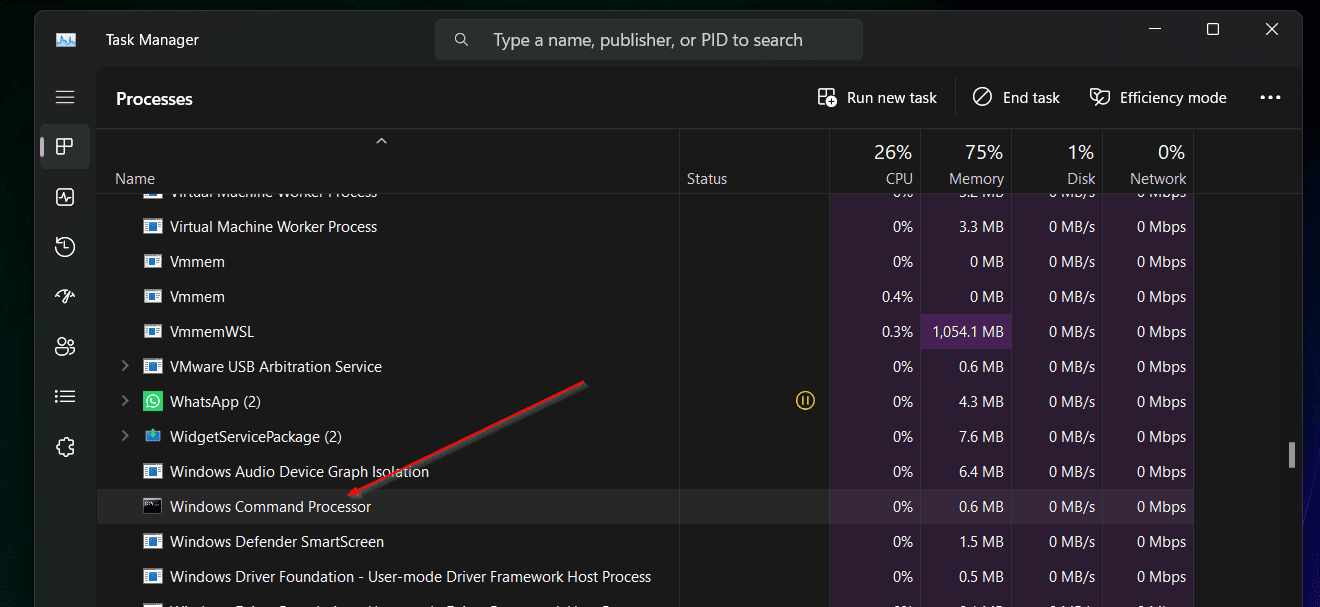Screen dimensions: 1320x607
Task: Open the Task Manager navigation hamburger menu
Action: click(65, 97)
